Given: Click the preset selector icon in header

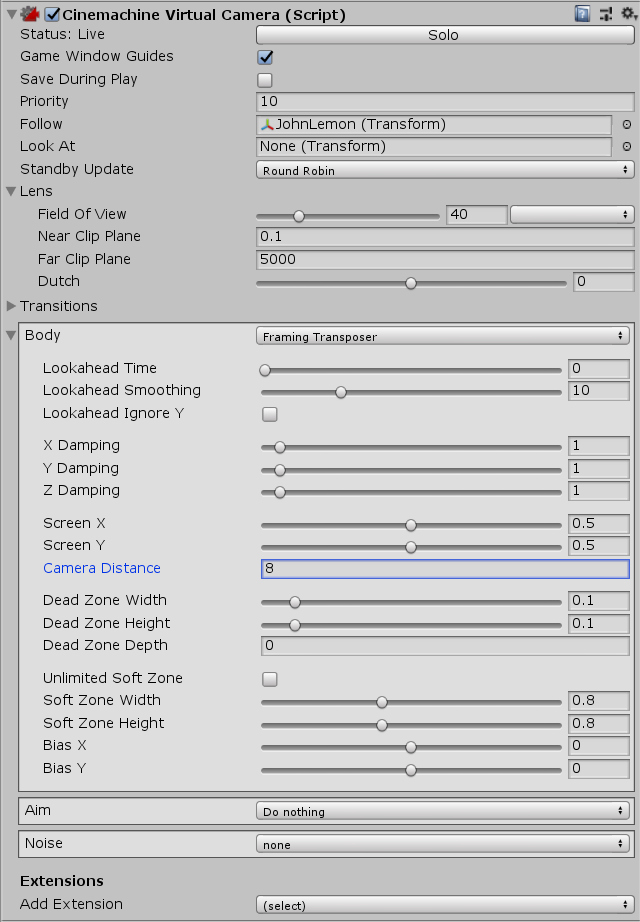Looking at the screenshot, I should click(x=606, y=14).
